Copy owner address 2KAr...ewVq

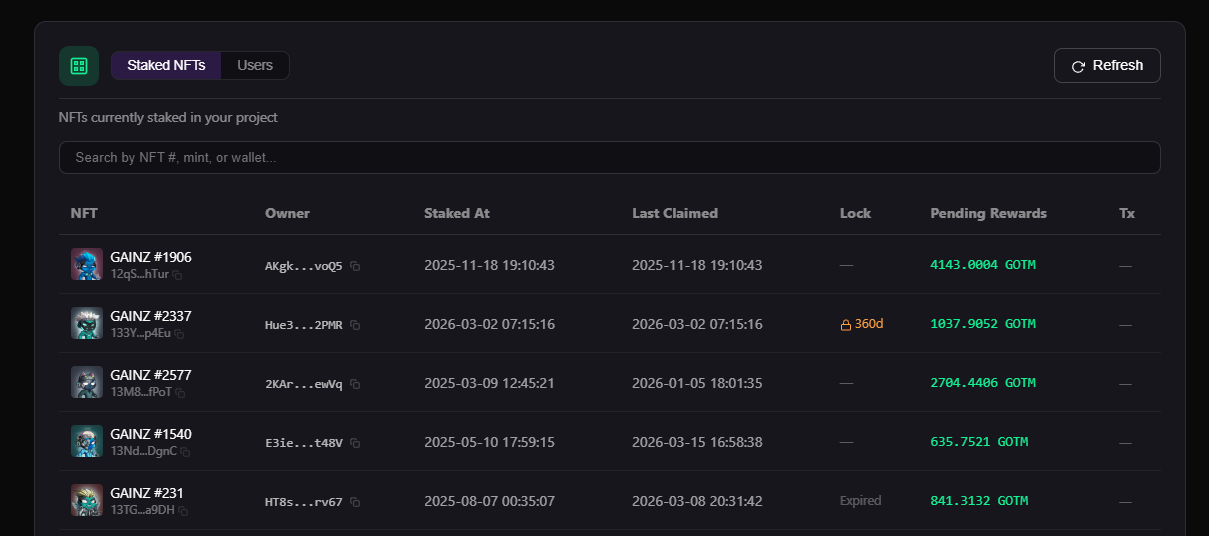pyautogui.click(x=355, y=384)
